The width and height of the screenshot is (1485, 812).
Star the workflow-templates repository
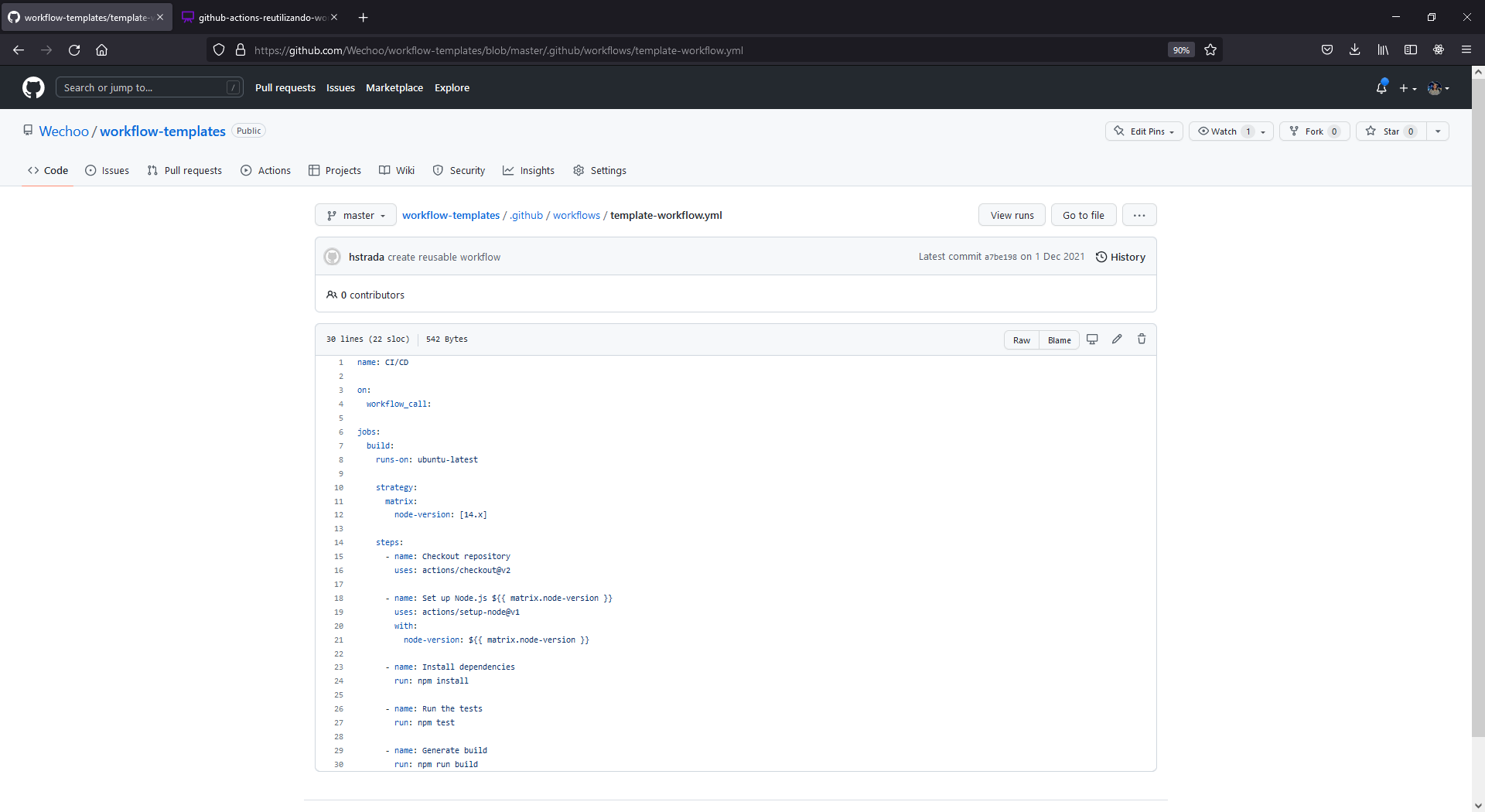click(x=1391, y=131)
